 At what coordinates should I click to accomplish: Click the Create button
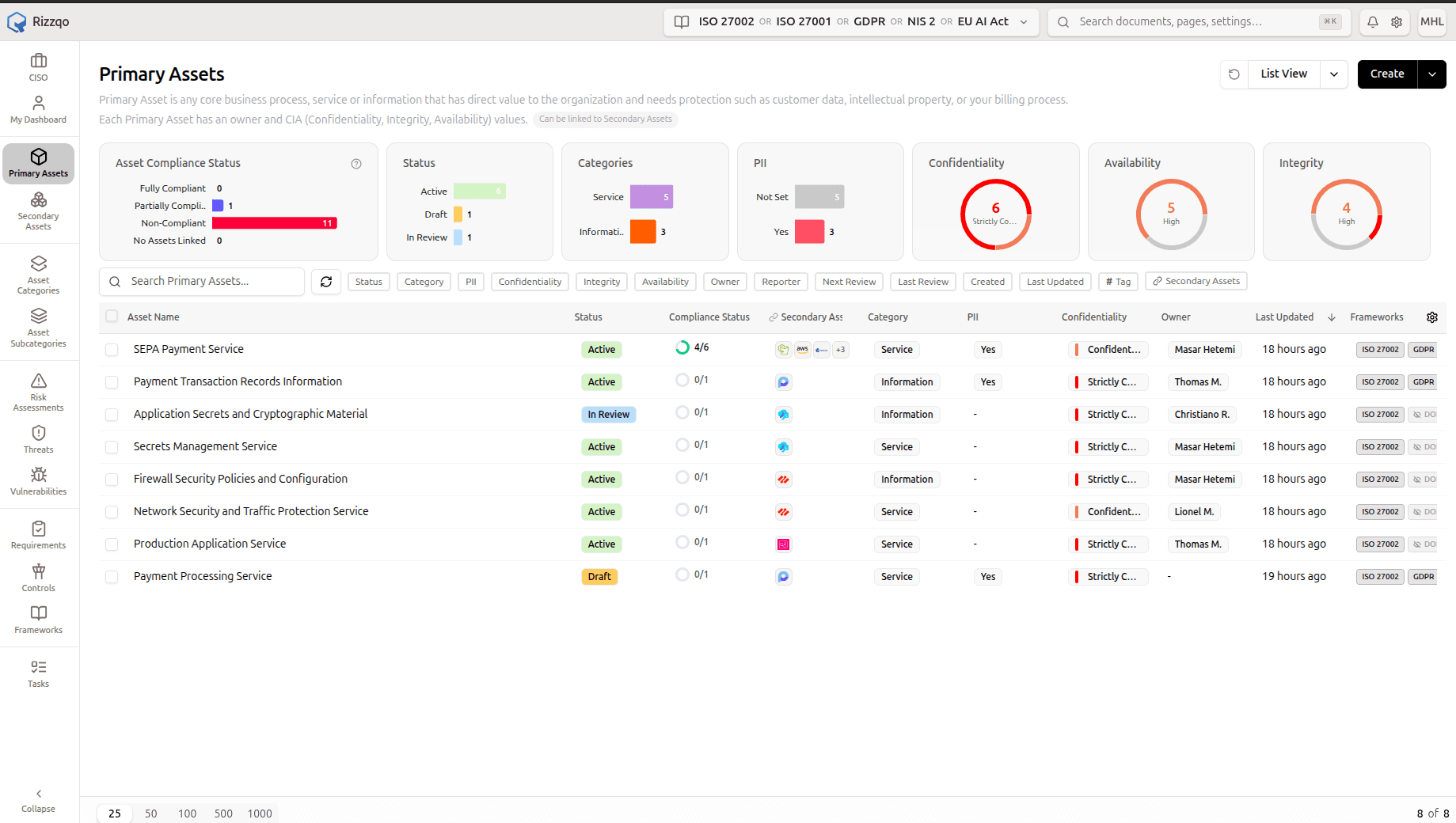tap(1387, 74)
